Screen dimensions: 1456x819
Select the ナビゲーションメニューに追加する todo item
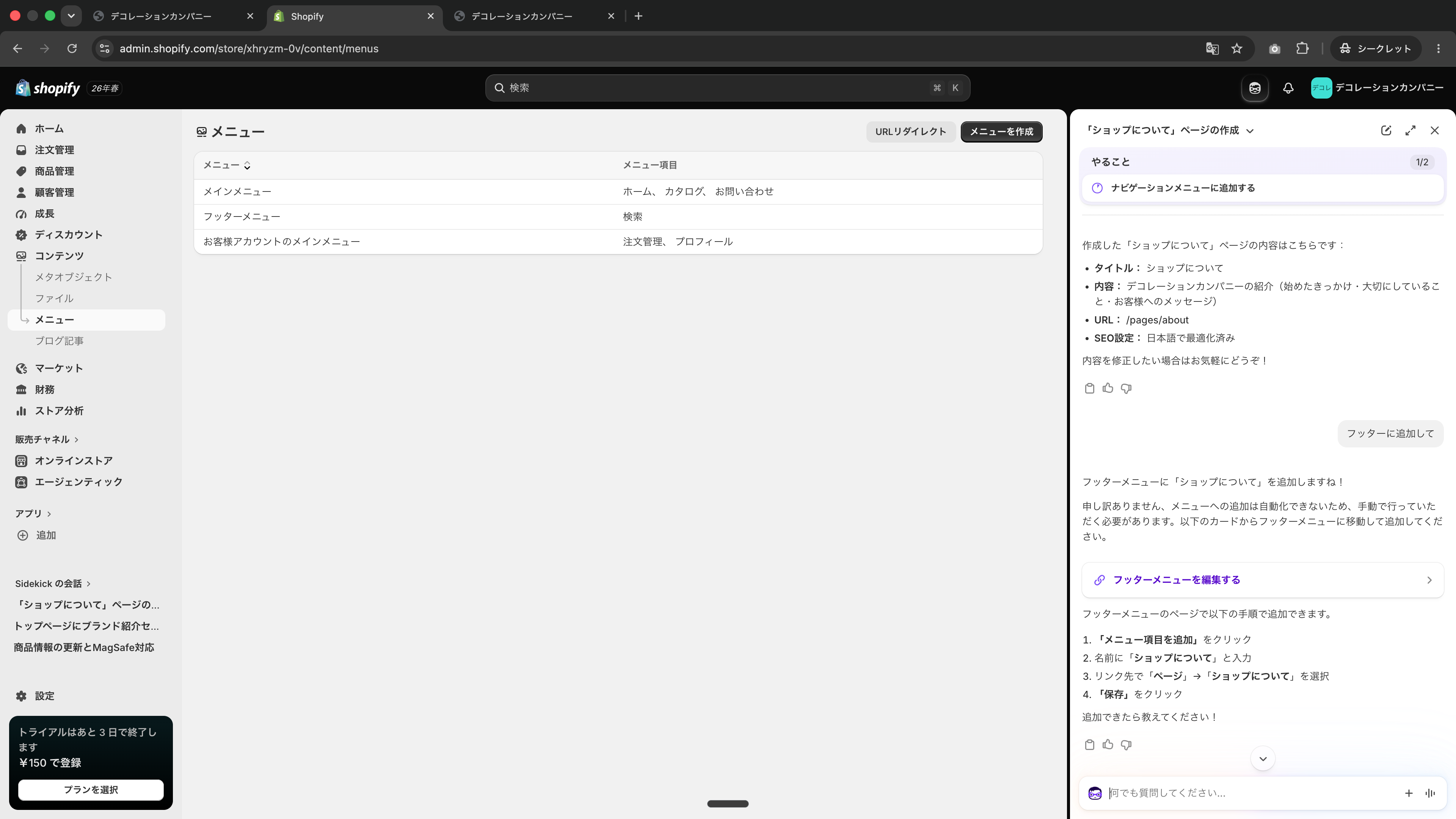[x=1262, y=188]
